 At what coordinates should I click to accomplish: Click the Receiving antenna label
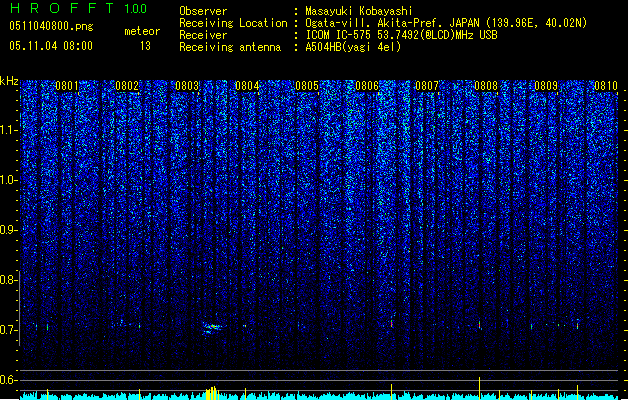tap(230, 47)
